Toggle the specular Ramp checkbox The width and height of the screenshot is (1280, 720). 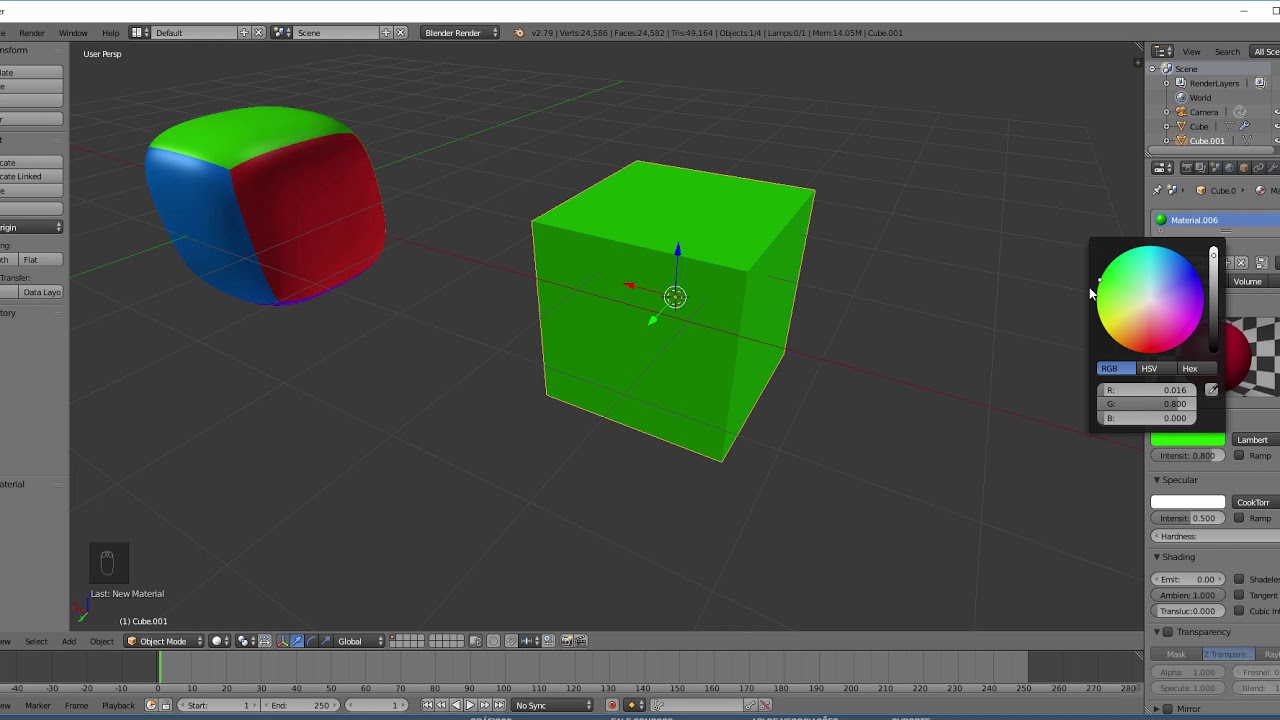(1239, 518)
